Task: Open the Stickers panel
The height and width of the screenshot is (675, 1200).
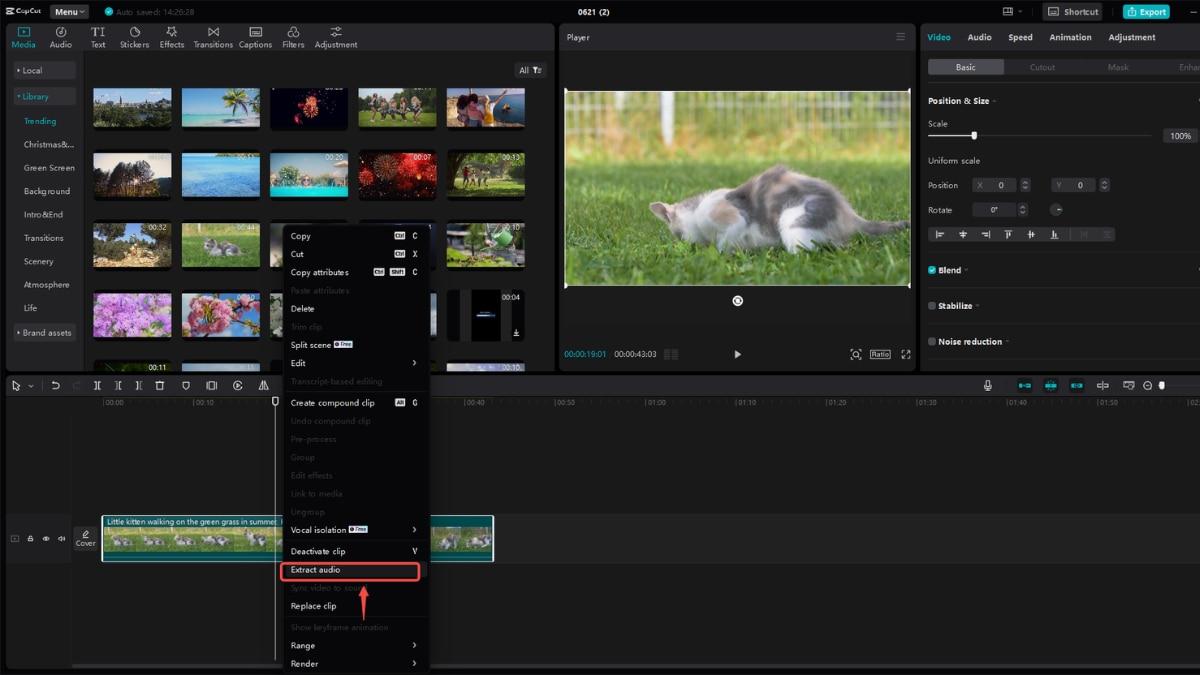Action: click(134, 37)
